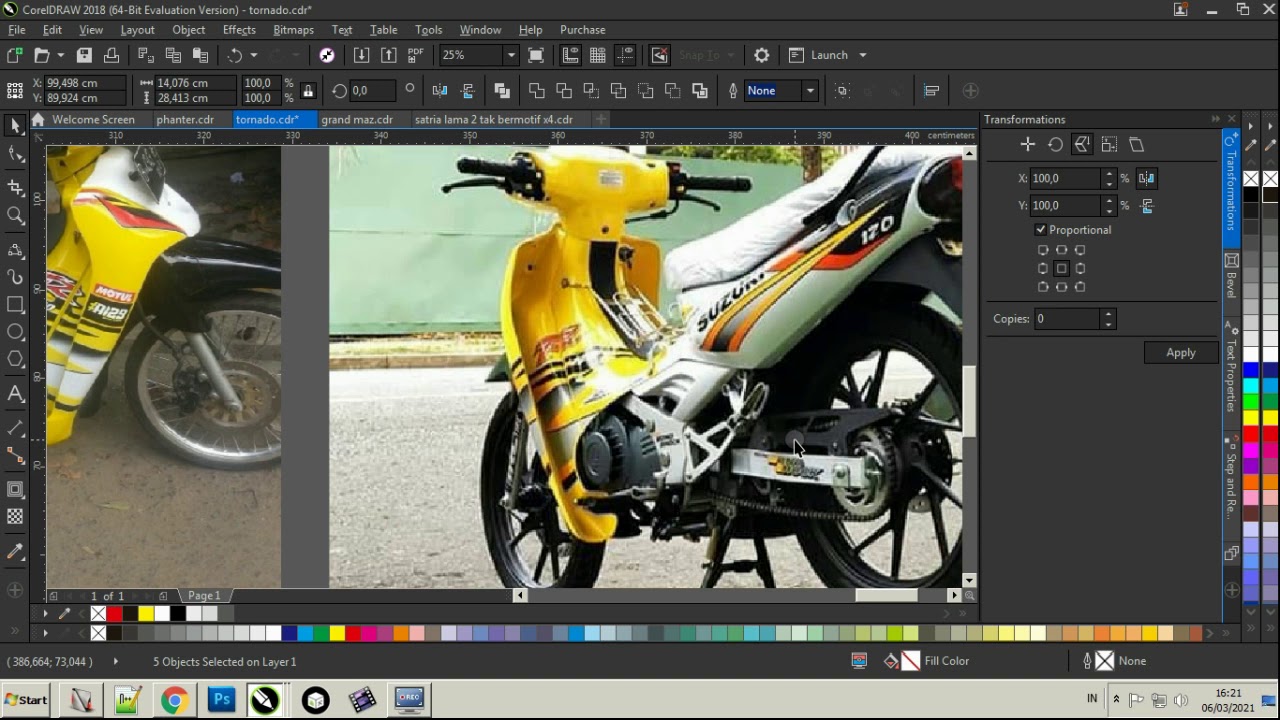Click the Apply button

tap(1180, 352)
